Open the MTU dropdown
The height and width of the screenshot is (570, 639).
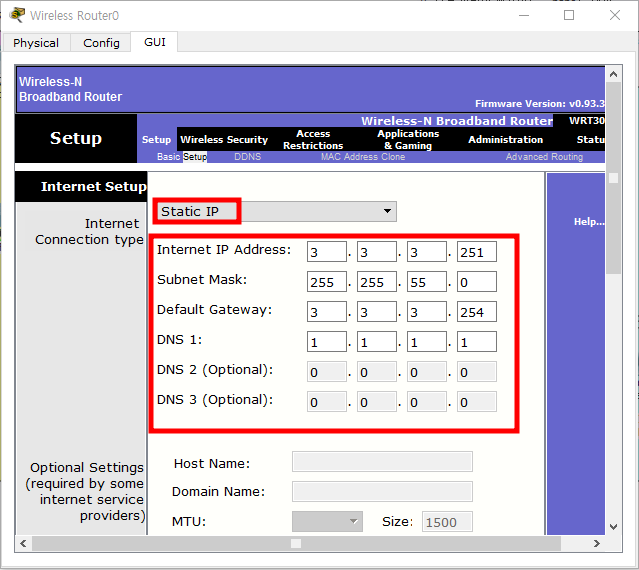[x=327, y=522]
